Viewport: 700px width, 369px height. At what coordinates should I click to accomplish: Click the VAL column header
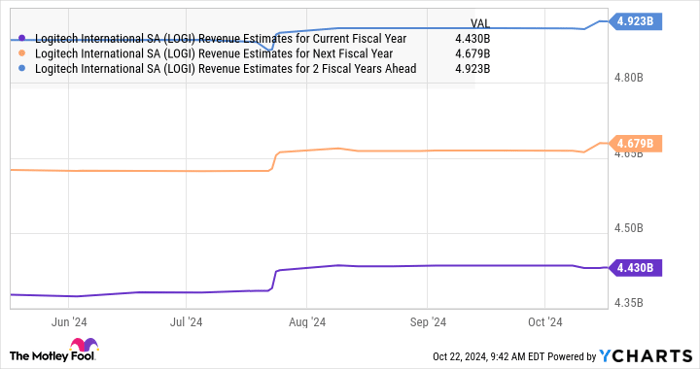(480, 23)
